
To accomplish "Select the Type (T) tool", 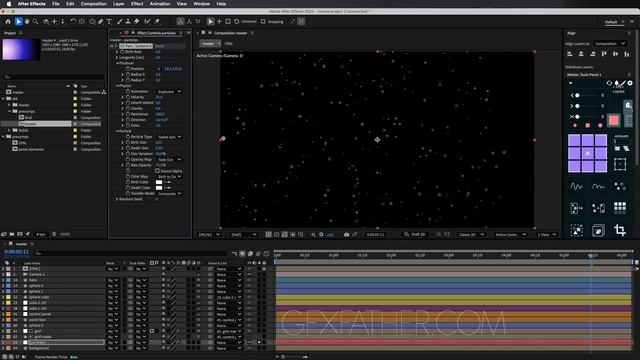I will [x=109, y=21].
